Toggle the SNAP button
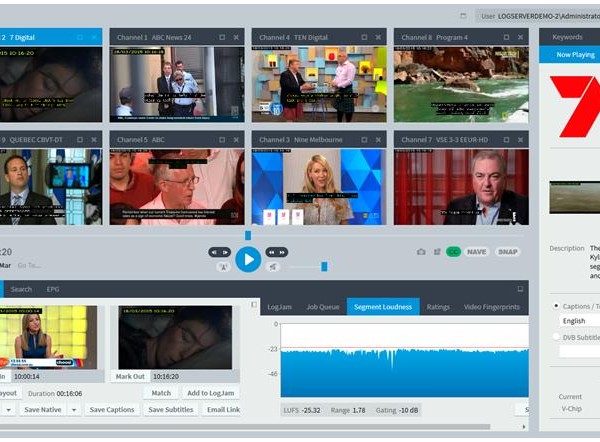The width and height of the screenshot is (600, 442). coord(508,252)
